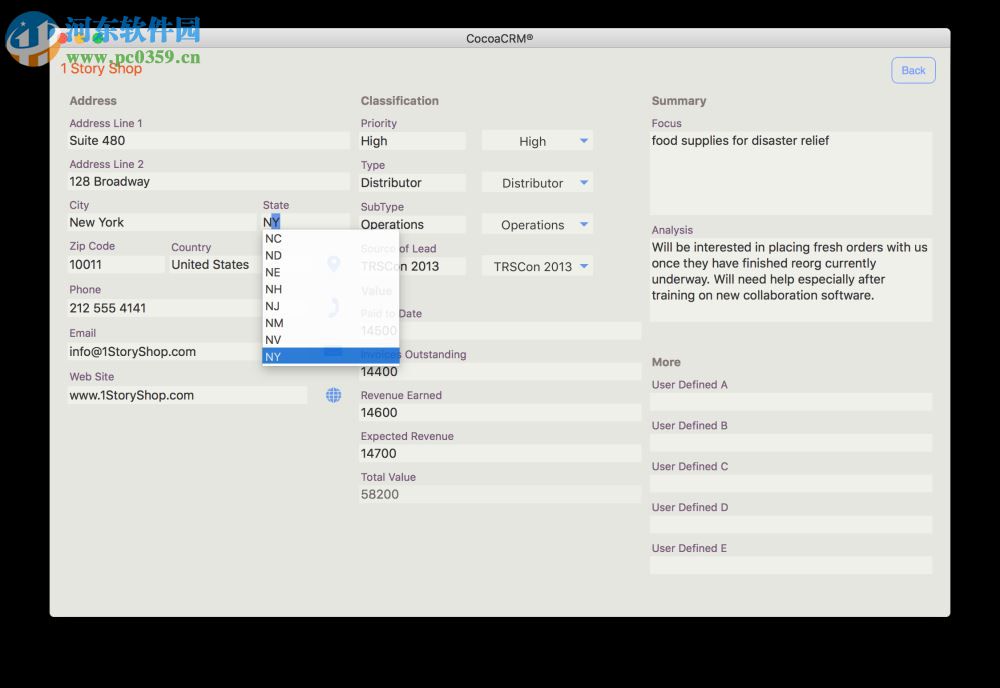Click the Zip Code field showing 10011
The height and width of the screenshot is (688, 1000).
[x=115, y=265]
